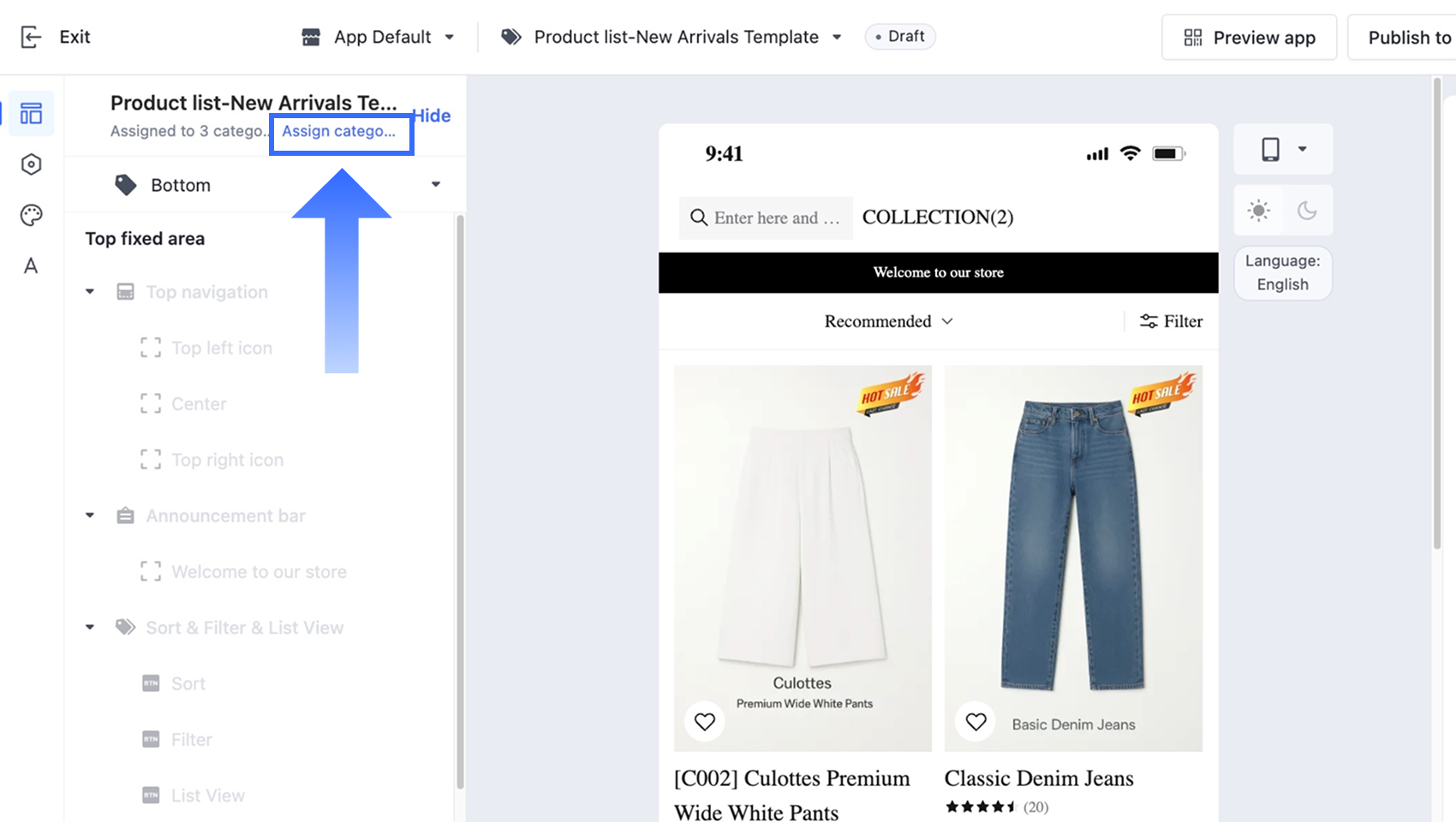Click the Preview app button

coord(1249,37)
